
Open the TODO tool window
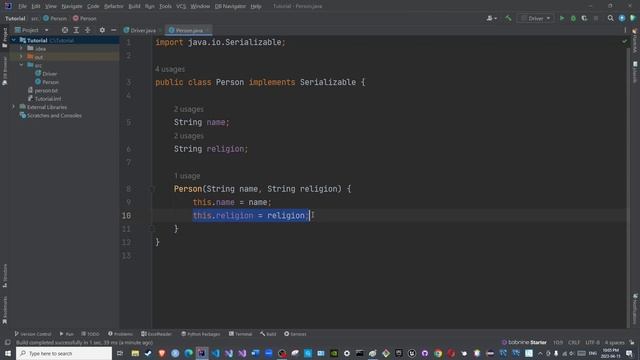[90, 334]
